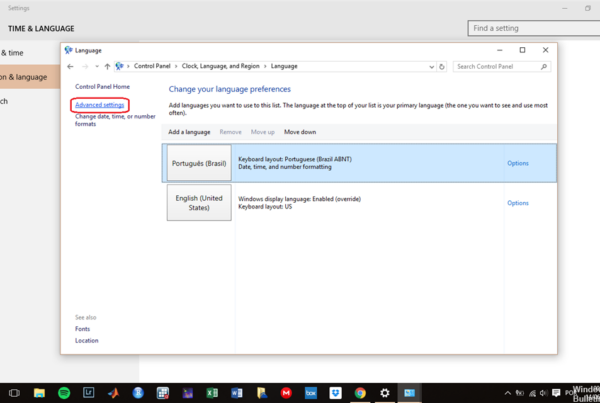The height and width of the screenshot is (403, 600).
Task: Click the network icon in system tray
Action: pos(532,393)
